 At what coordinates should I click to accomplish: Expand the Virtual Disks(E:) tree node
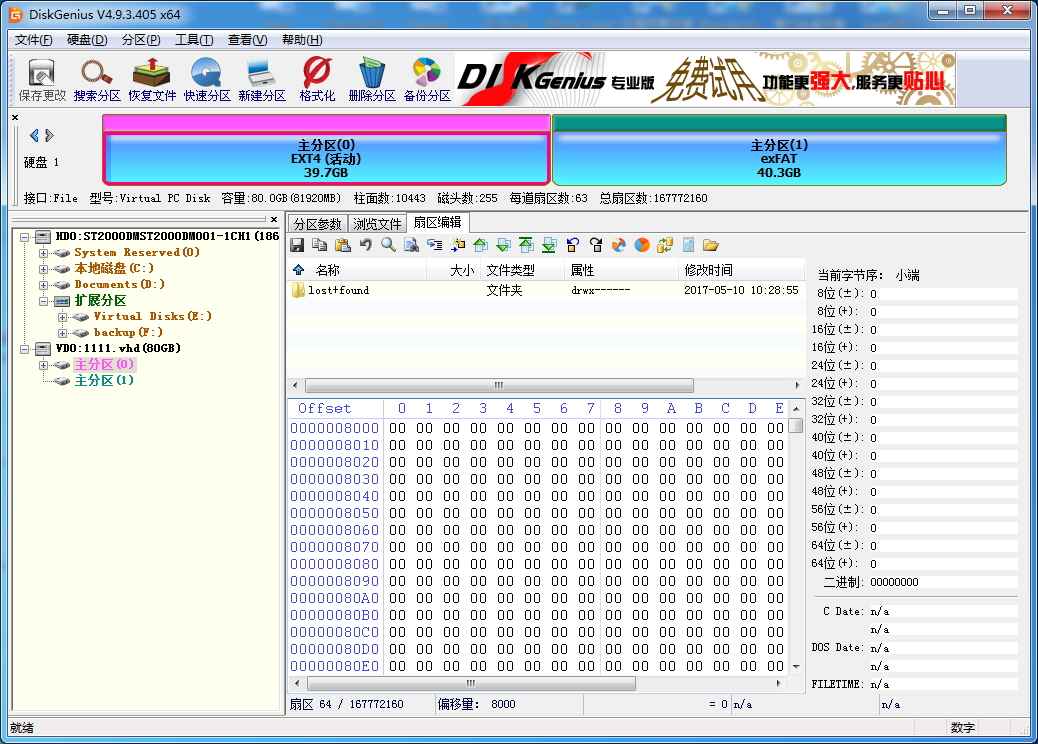[62, 317]
